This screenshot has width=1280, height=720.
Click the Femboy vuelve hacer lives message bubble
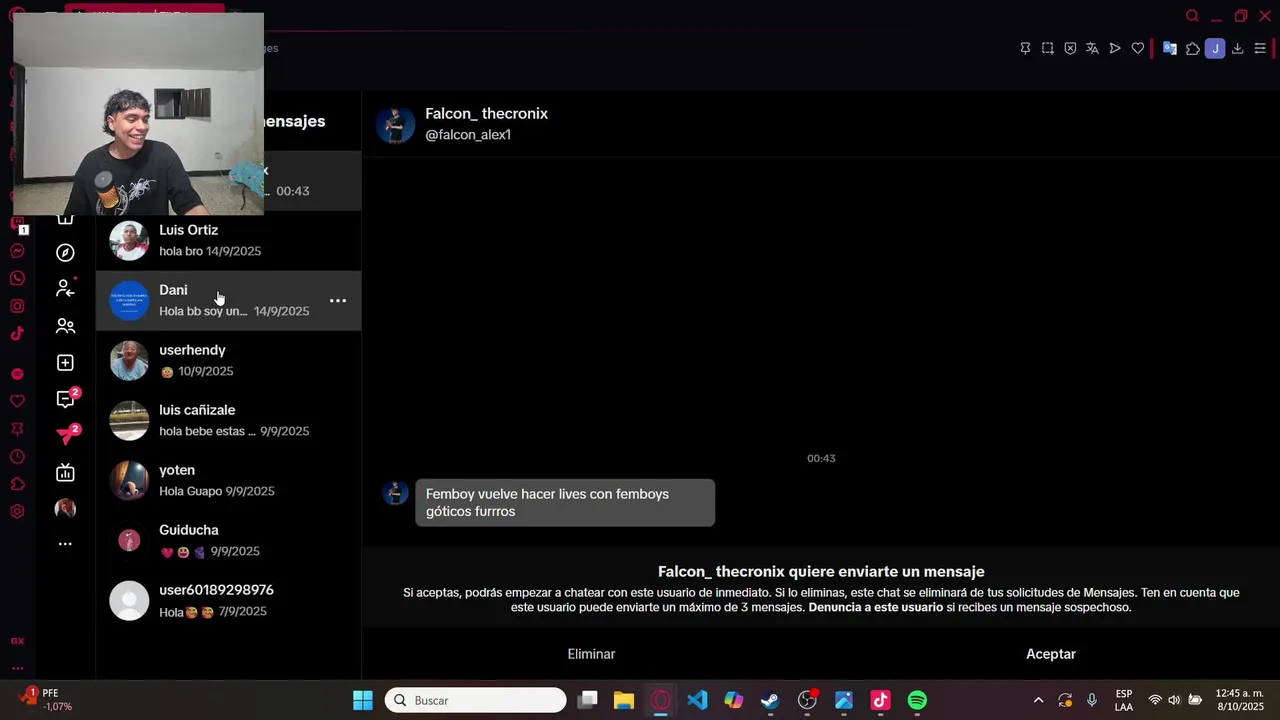click(x=565, y=503)
